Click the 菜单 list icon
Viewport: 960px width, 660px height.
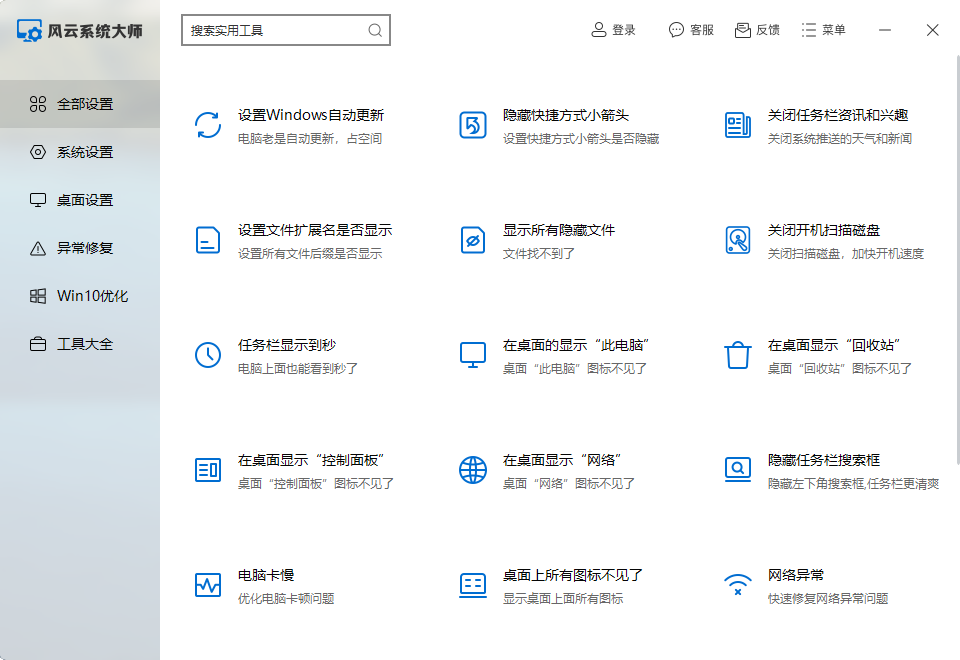point(809,30)
